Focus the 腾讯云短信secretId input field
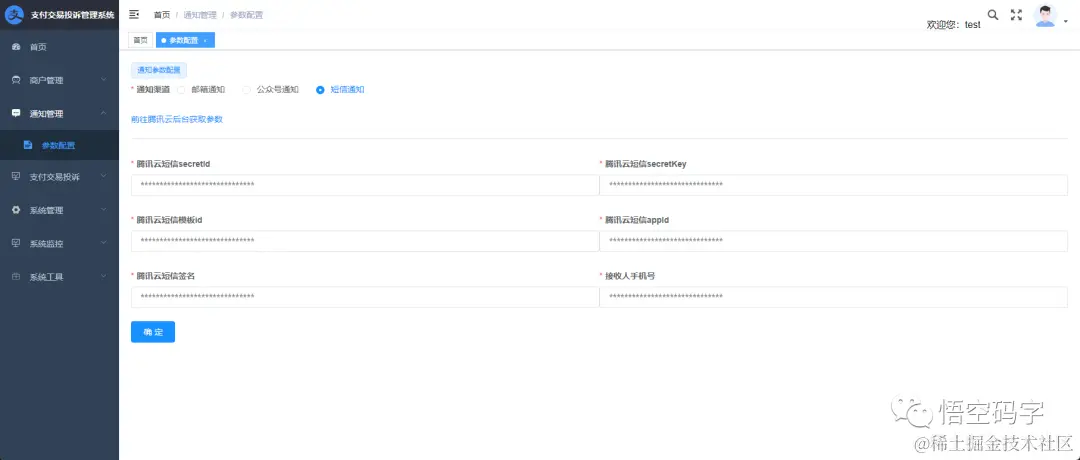The image size is (1080, 460). tap(364, 185)
